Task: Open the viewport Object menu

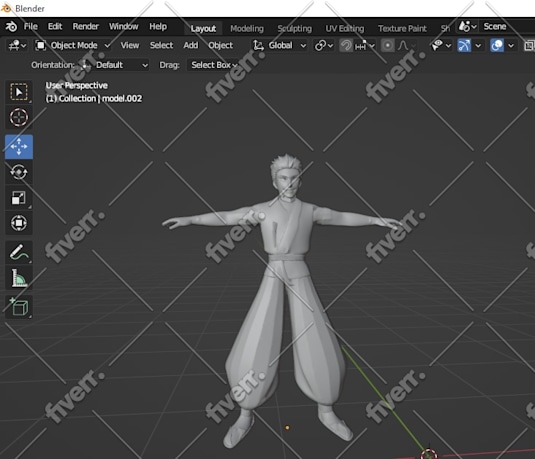Action: click(220, 45)
